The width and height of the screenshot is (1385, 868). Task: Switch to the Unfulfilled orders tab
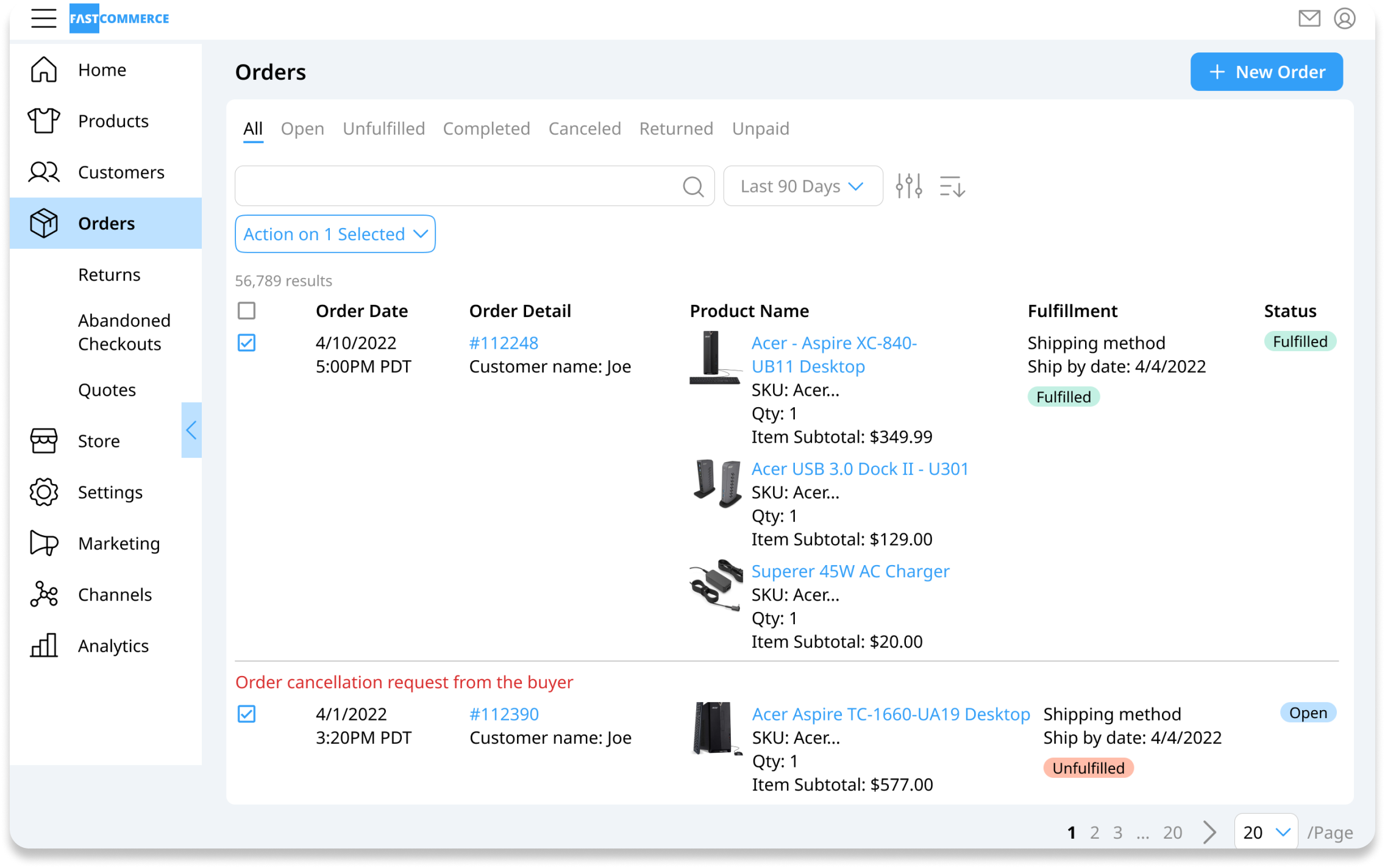(x=384, y=128)
